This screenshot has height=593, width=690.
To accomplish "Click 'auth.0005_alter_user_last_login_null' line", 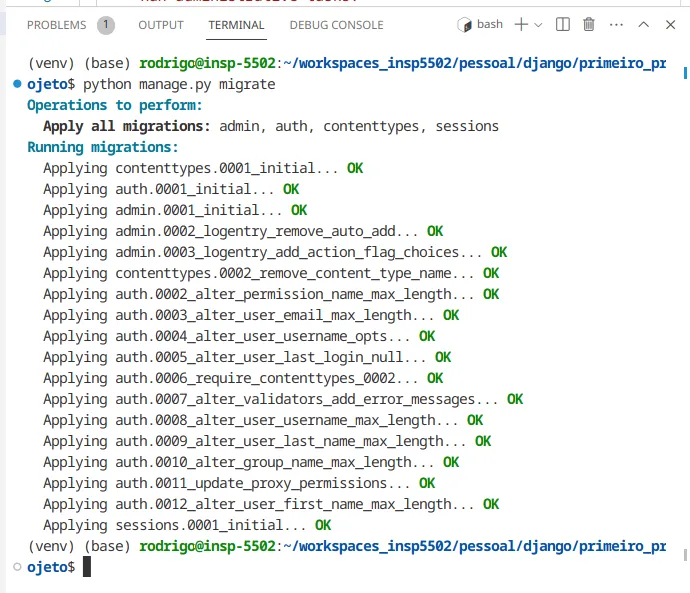I will click(x=247, y=357).
